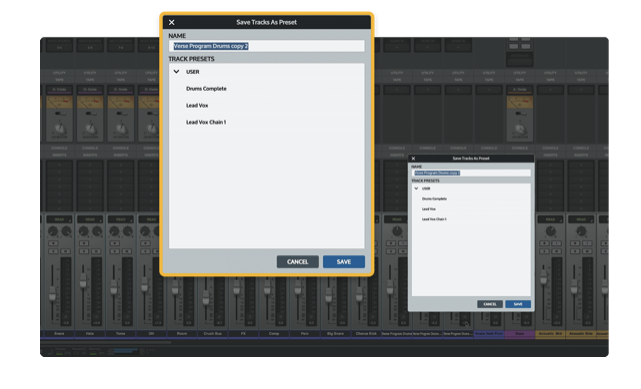The height and width of the screenshot is (389, 641).
Task: Solo the Toms channel
Action: click(x=115, y=251)
